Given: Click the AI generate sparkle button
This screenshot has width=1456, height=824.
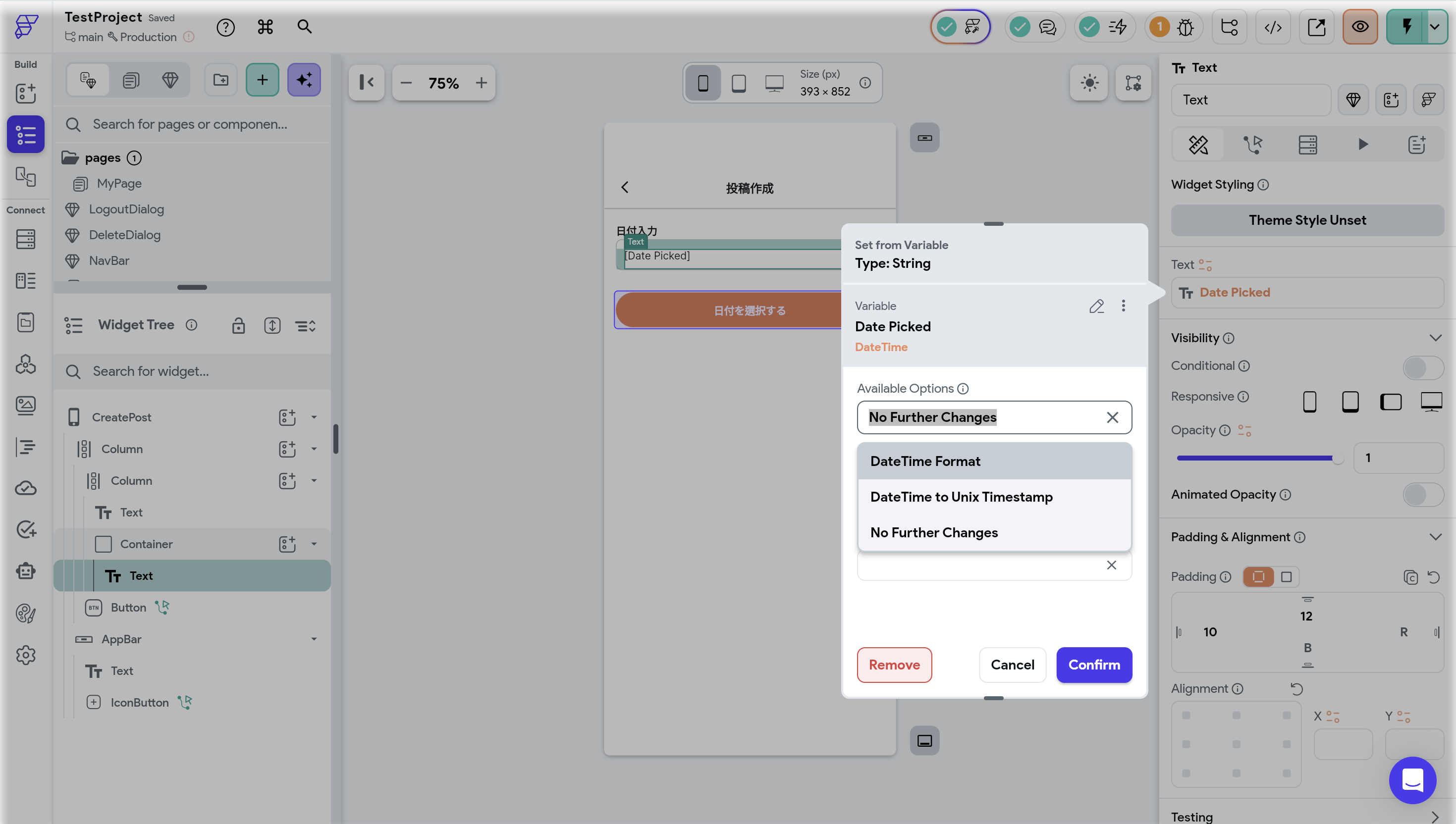Looking at the screenshot, I should pyautogui.click(x=304, y=80).
